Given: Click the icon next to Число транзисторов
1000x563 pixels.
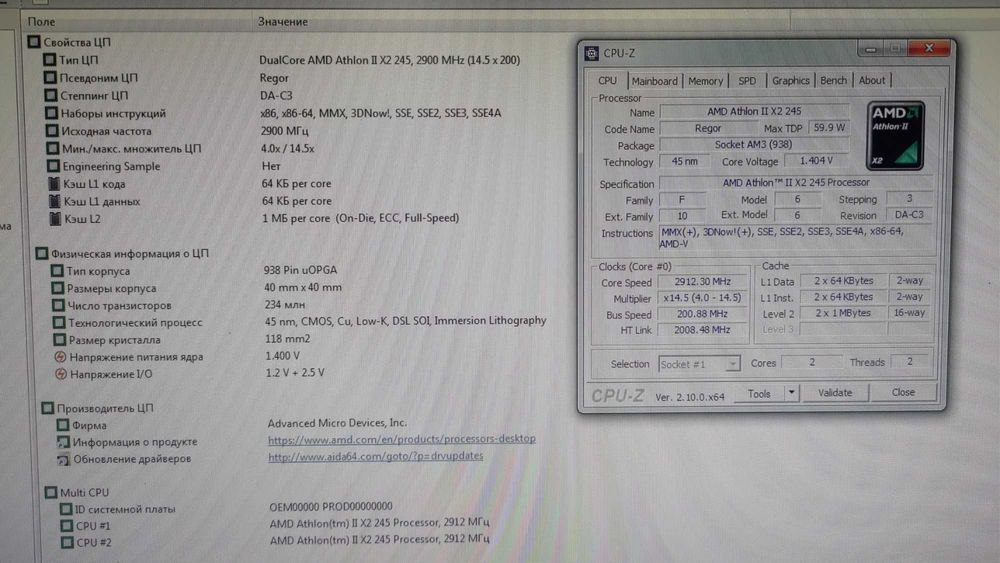Looking at the screenshot, I should 58,305.
